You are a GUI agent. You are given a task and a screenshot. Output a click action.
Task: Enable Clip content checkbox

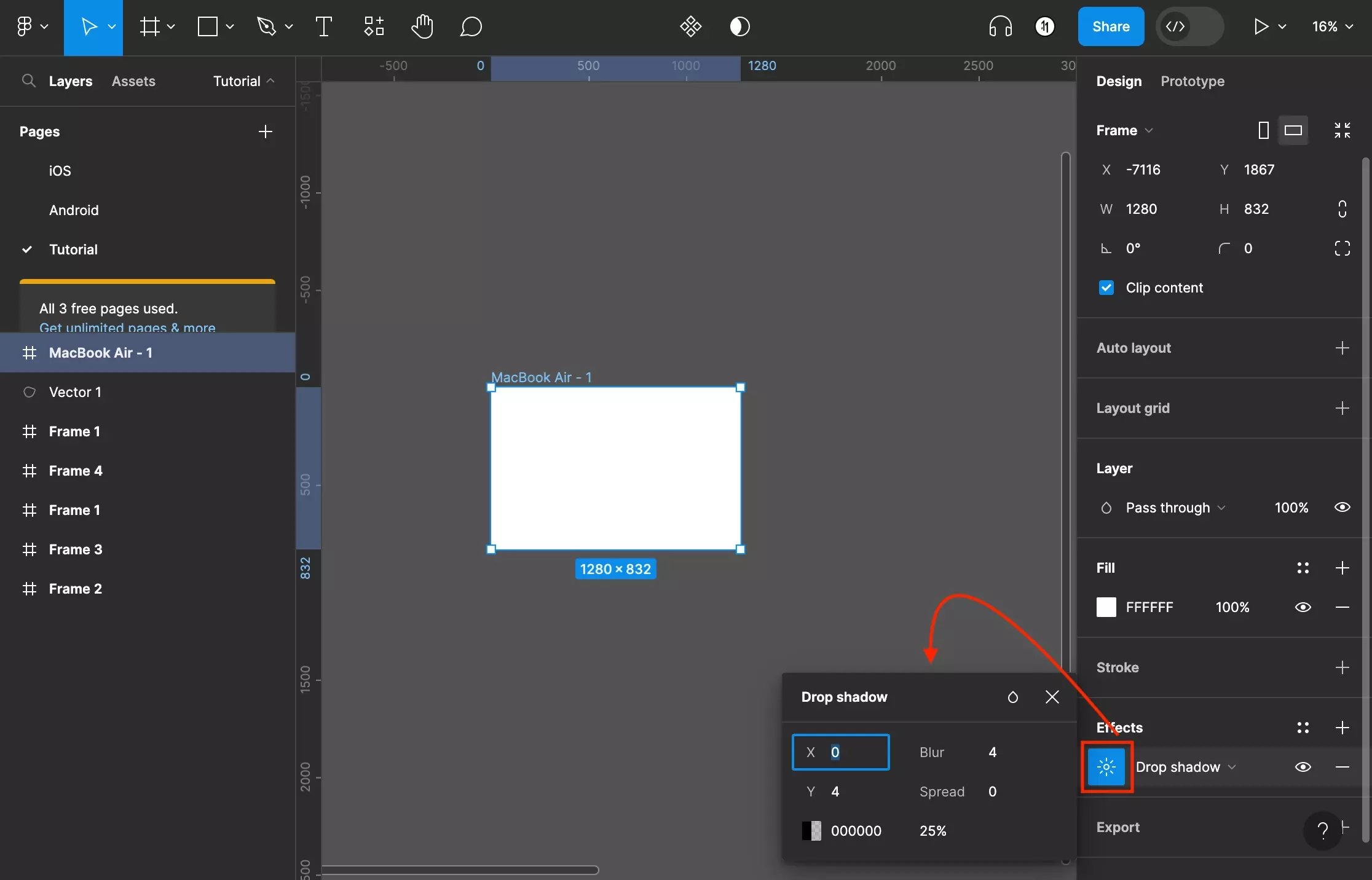point(1106,287)
